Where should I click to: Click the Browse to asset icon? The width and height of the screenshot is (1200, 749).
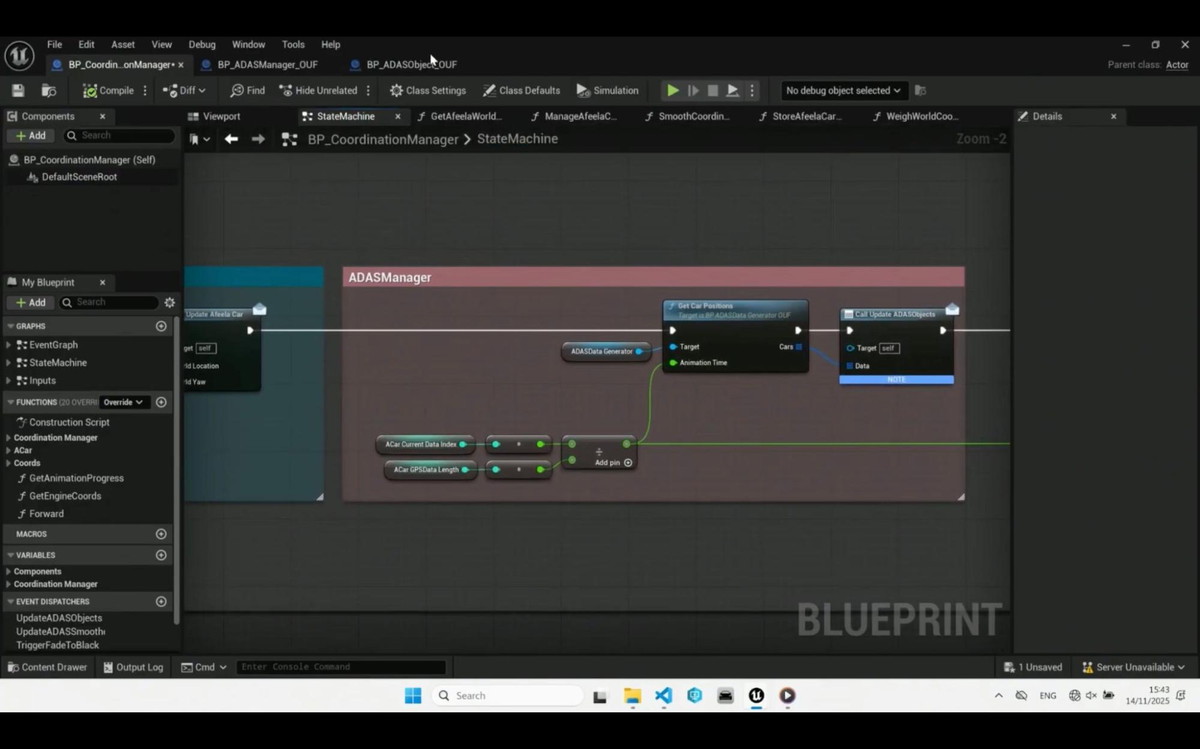(49, 90)
